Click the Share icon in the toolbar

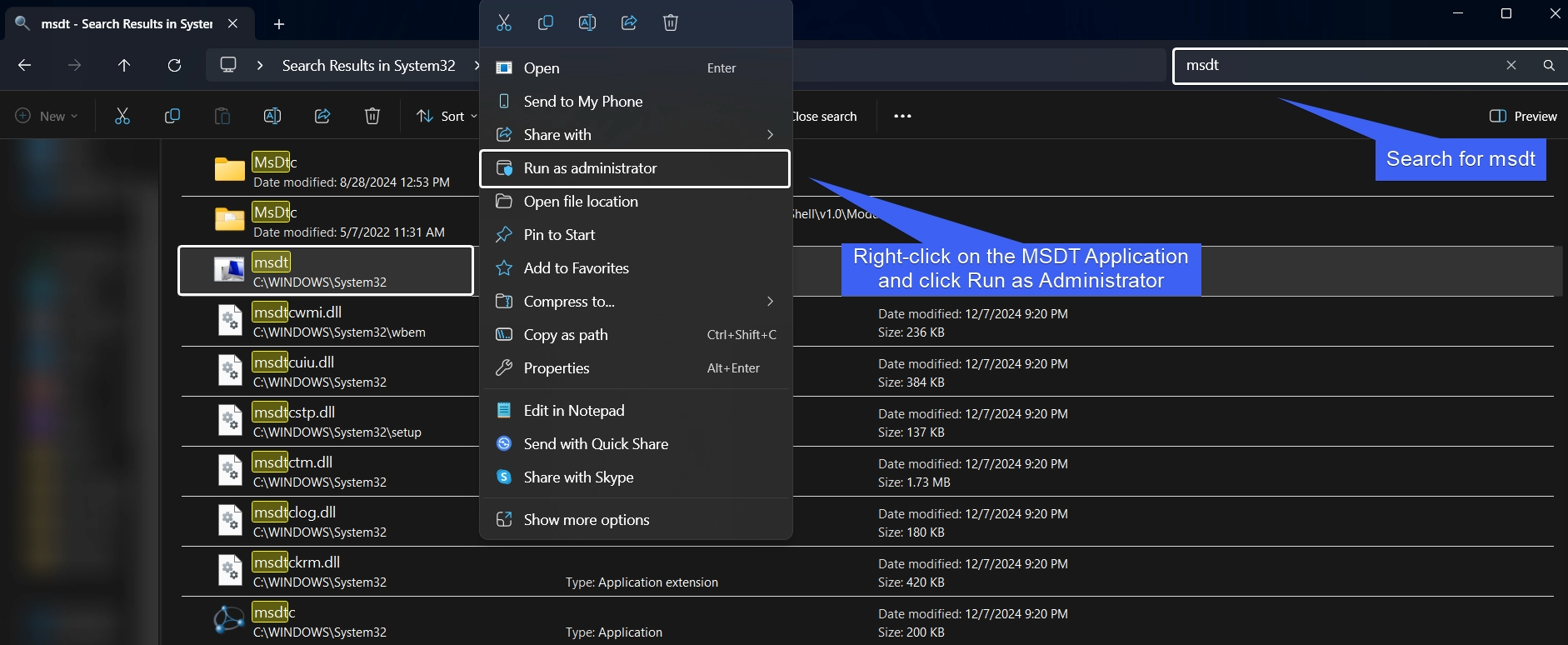coord(322,116)
